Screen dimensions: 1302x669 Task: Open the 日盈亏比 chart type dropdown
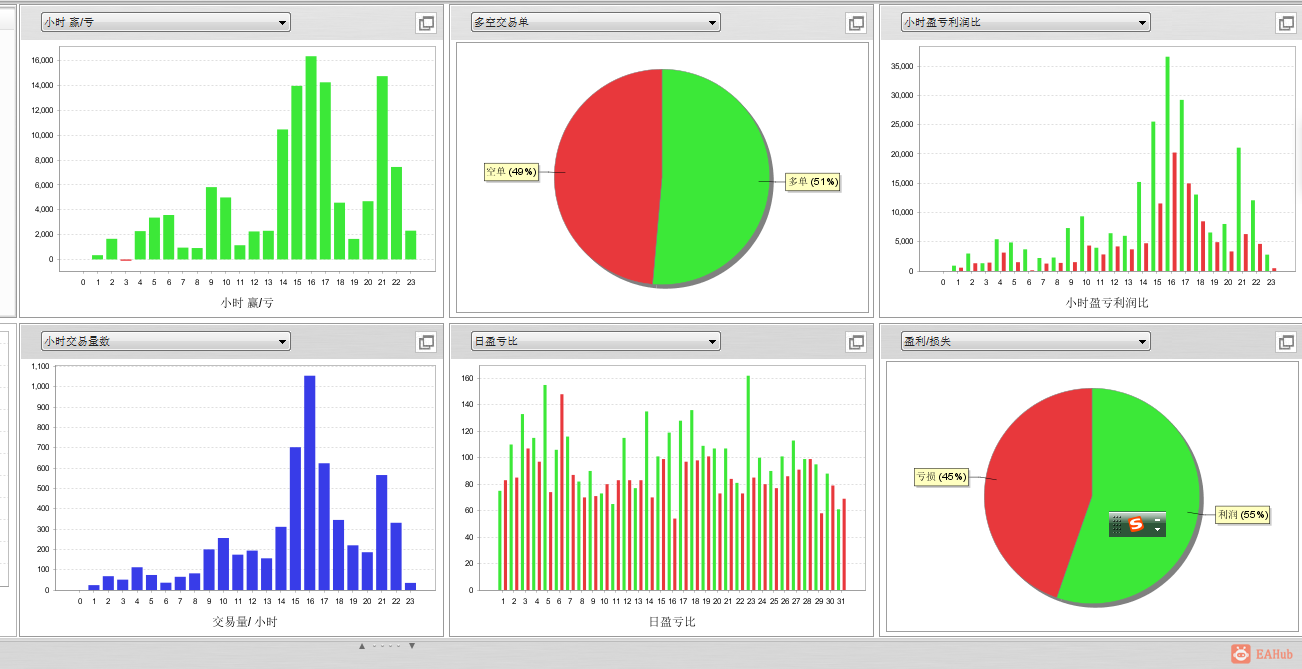point(596,342)
